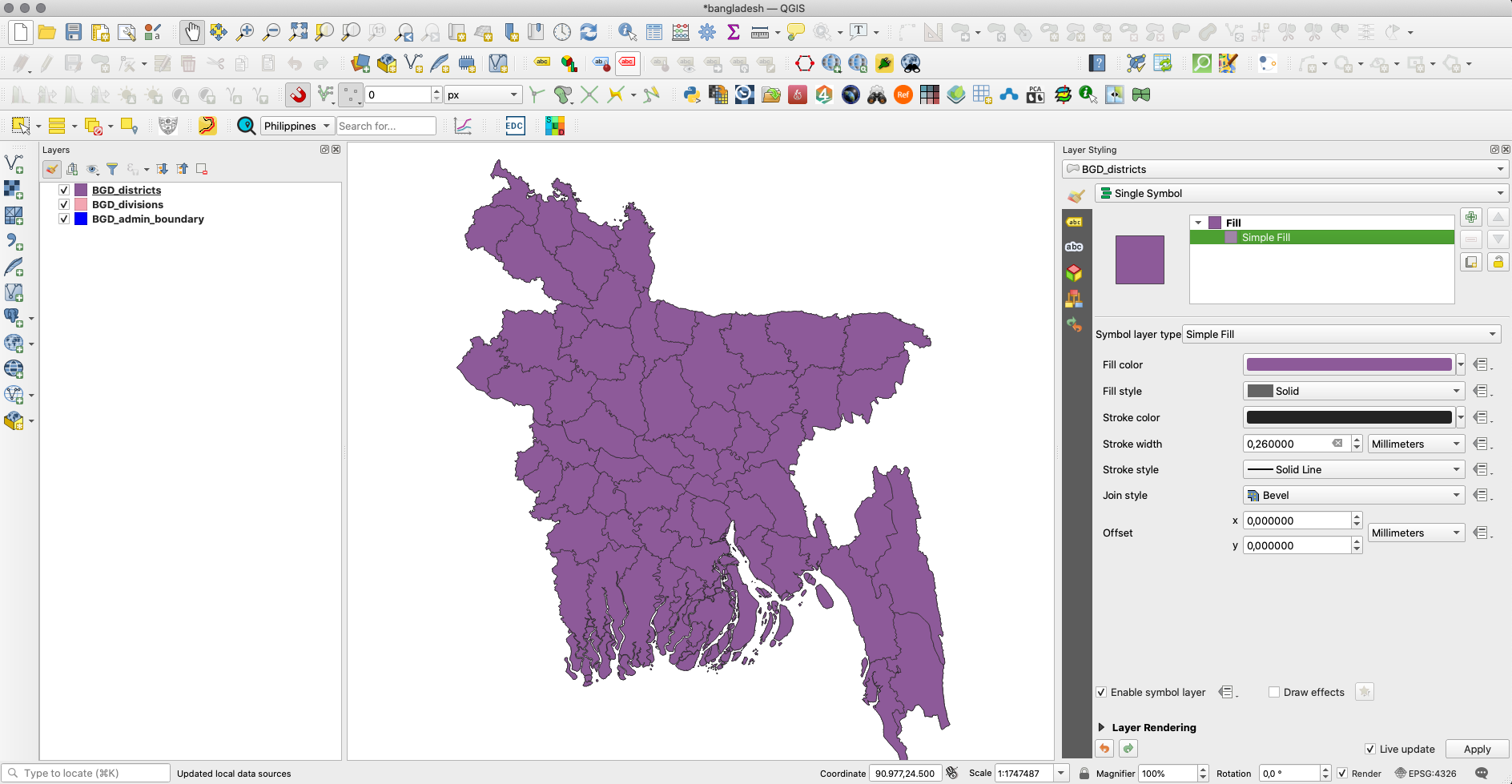Open the Python console icon
This screenshot has width=1512, height=784.
tap(692, 94)
